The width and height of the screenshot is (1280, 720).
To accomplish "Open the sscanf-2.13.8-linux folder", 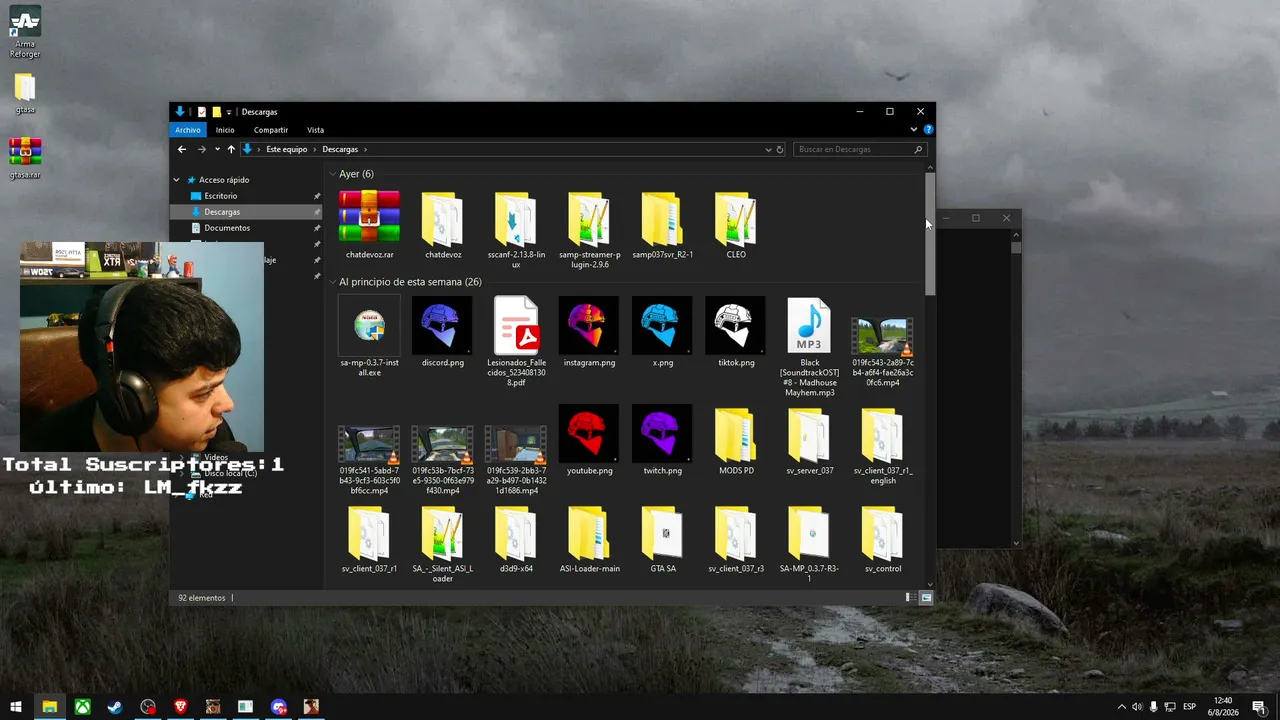I will point(516,229).
